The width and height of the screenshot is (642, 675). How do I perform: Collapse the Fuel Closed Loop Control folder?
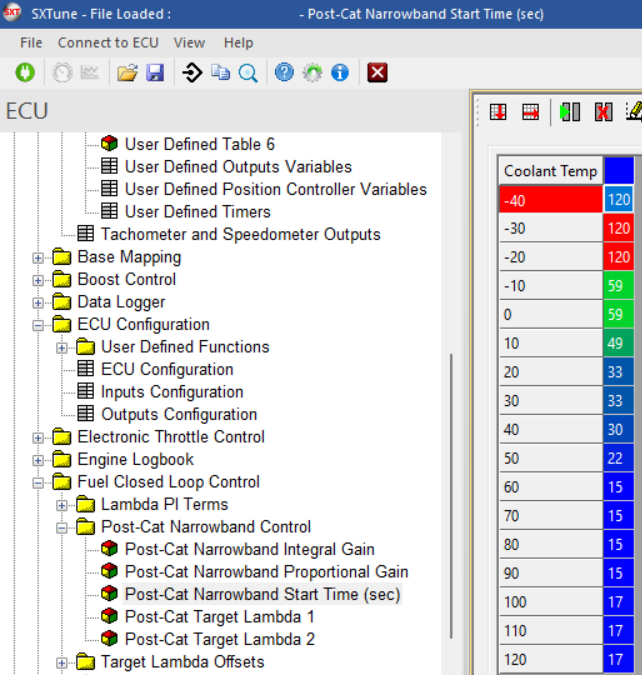[38, 483]
